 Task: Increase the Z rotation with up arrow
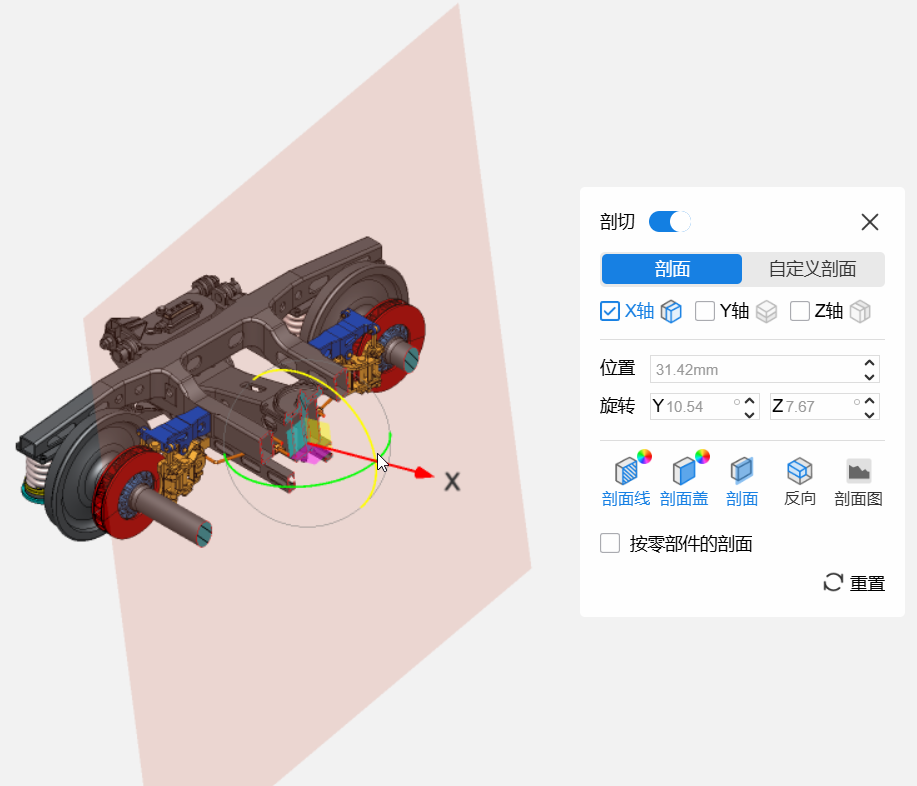coord(870,400)
